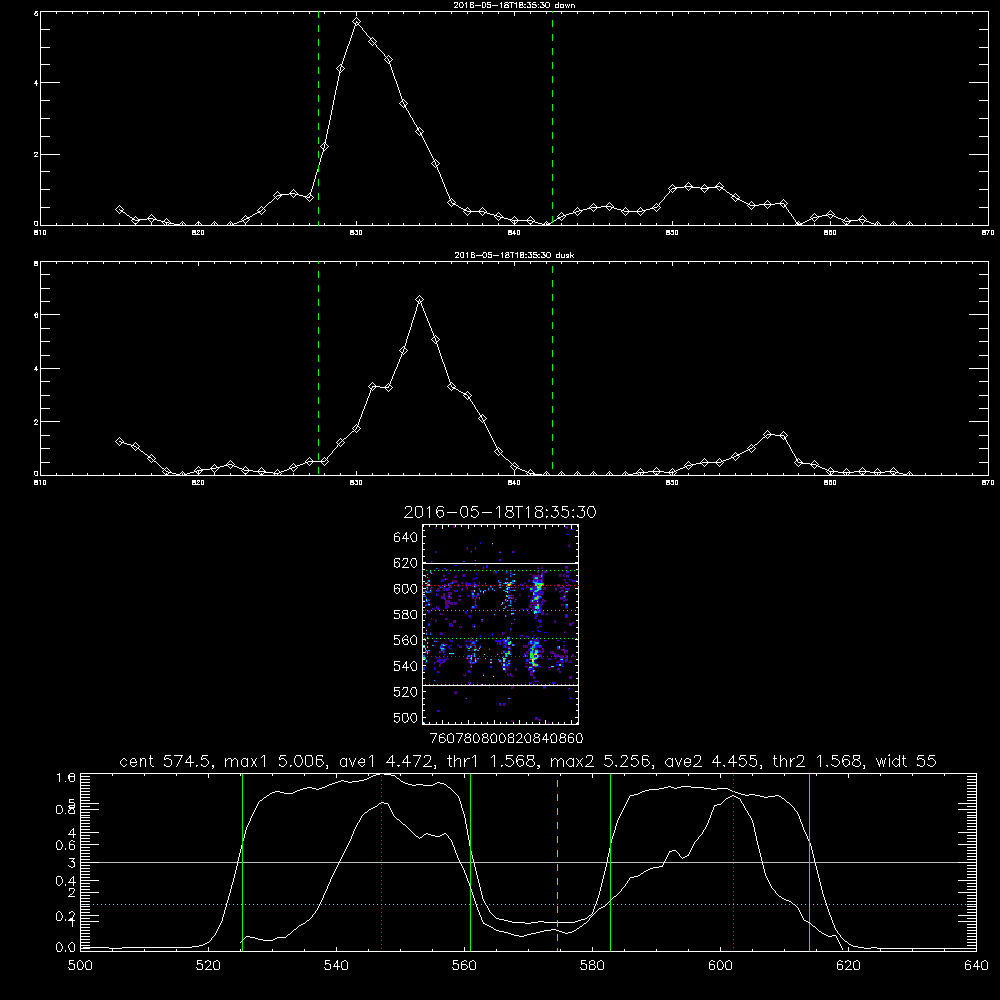Screen dimensions: 1000x1000
Task: Click the dawn plot title text
Action: [514, 5]
